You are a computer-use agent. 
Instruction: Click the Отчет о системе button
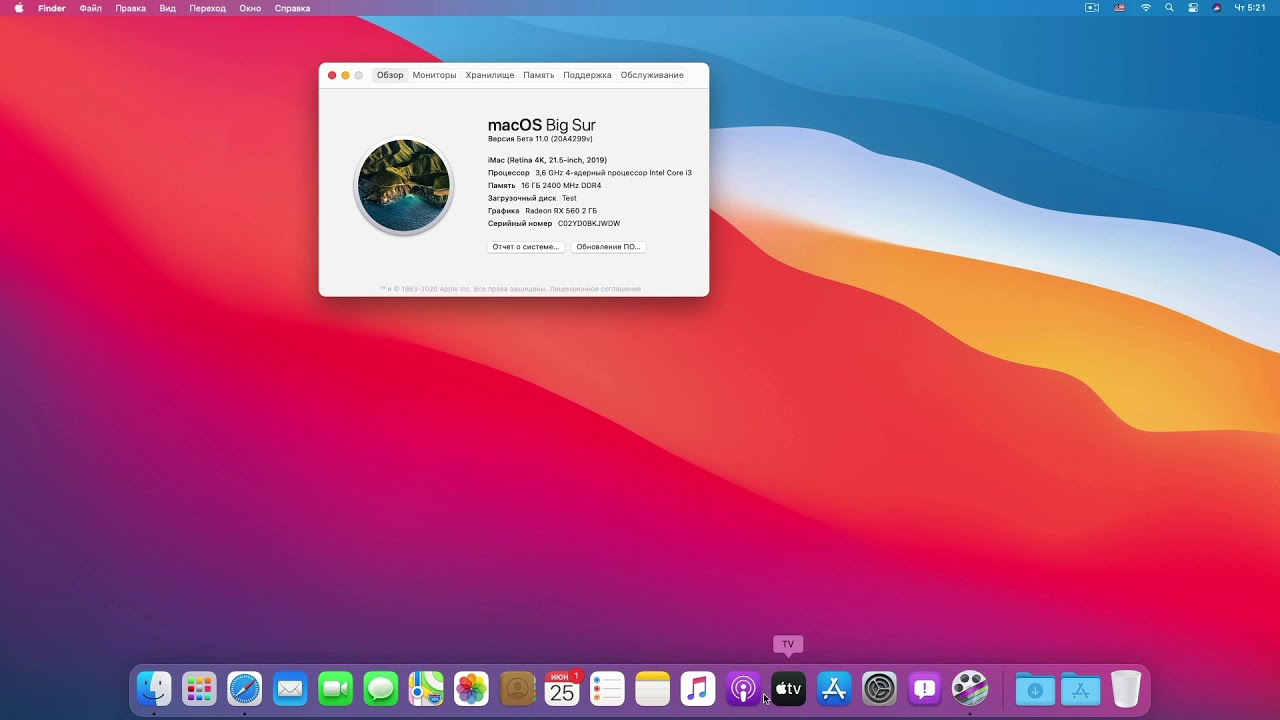coord(526,247)
